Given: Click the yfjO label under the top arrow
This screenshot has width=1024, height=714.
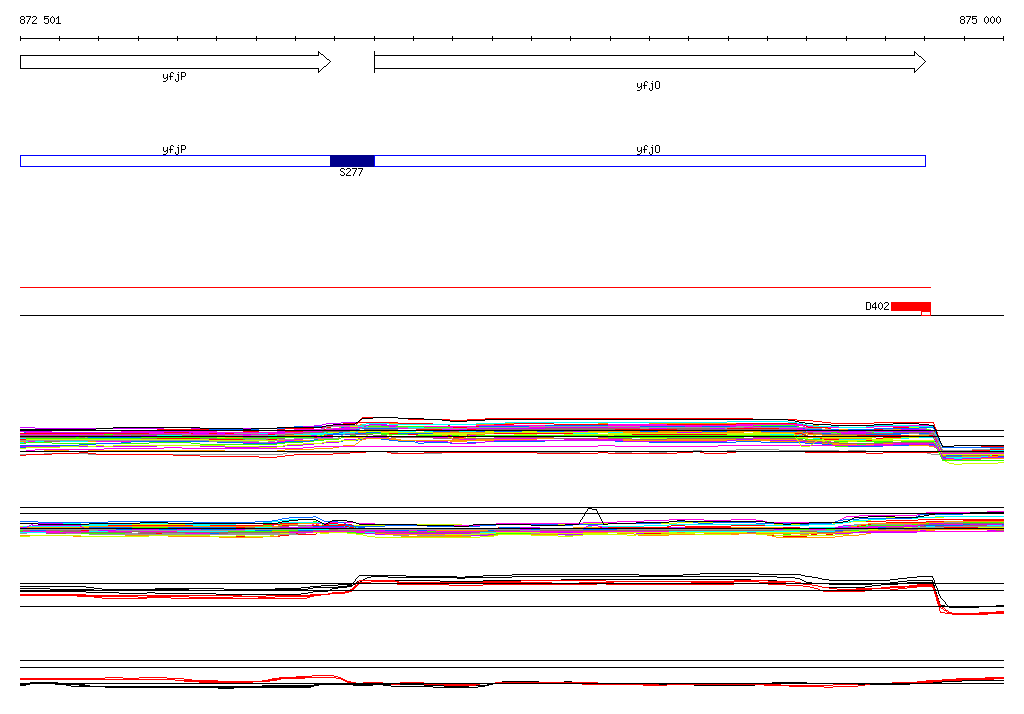Looking at the screenshot, I should (648, 86).
